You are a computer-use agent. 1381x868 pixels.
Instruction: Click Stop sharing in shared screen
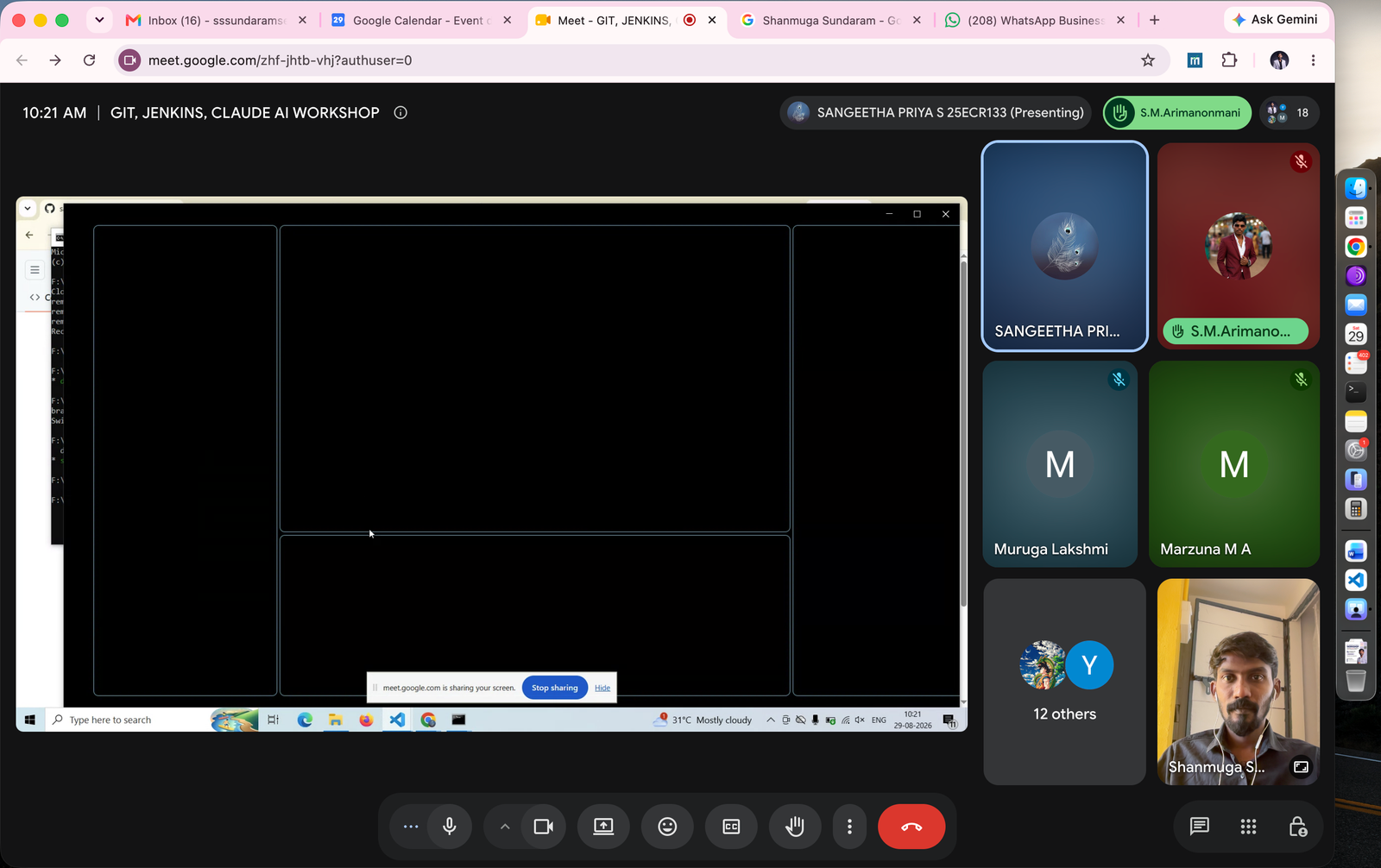click(x=555, y=688)
